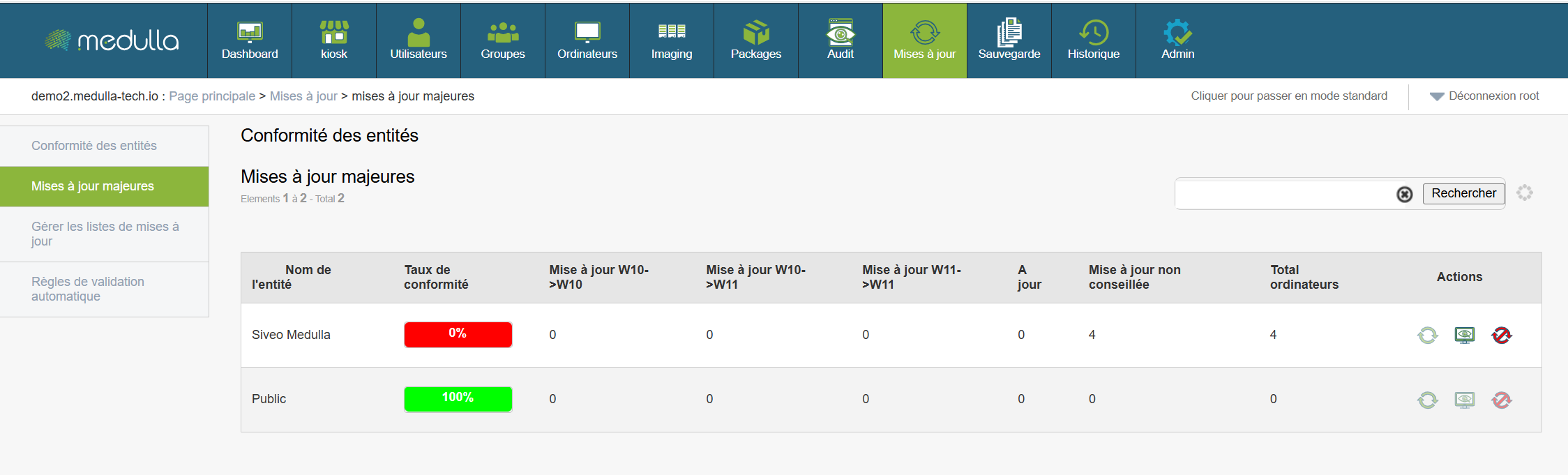This screenshot has height=475, width=1568.
Task: Click refresh icon for Siveo Medulla row
Action: pyautogui.click(x=1427, y=335)
